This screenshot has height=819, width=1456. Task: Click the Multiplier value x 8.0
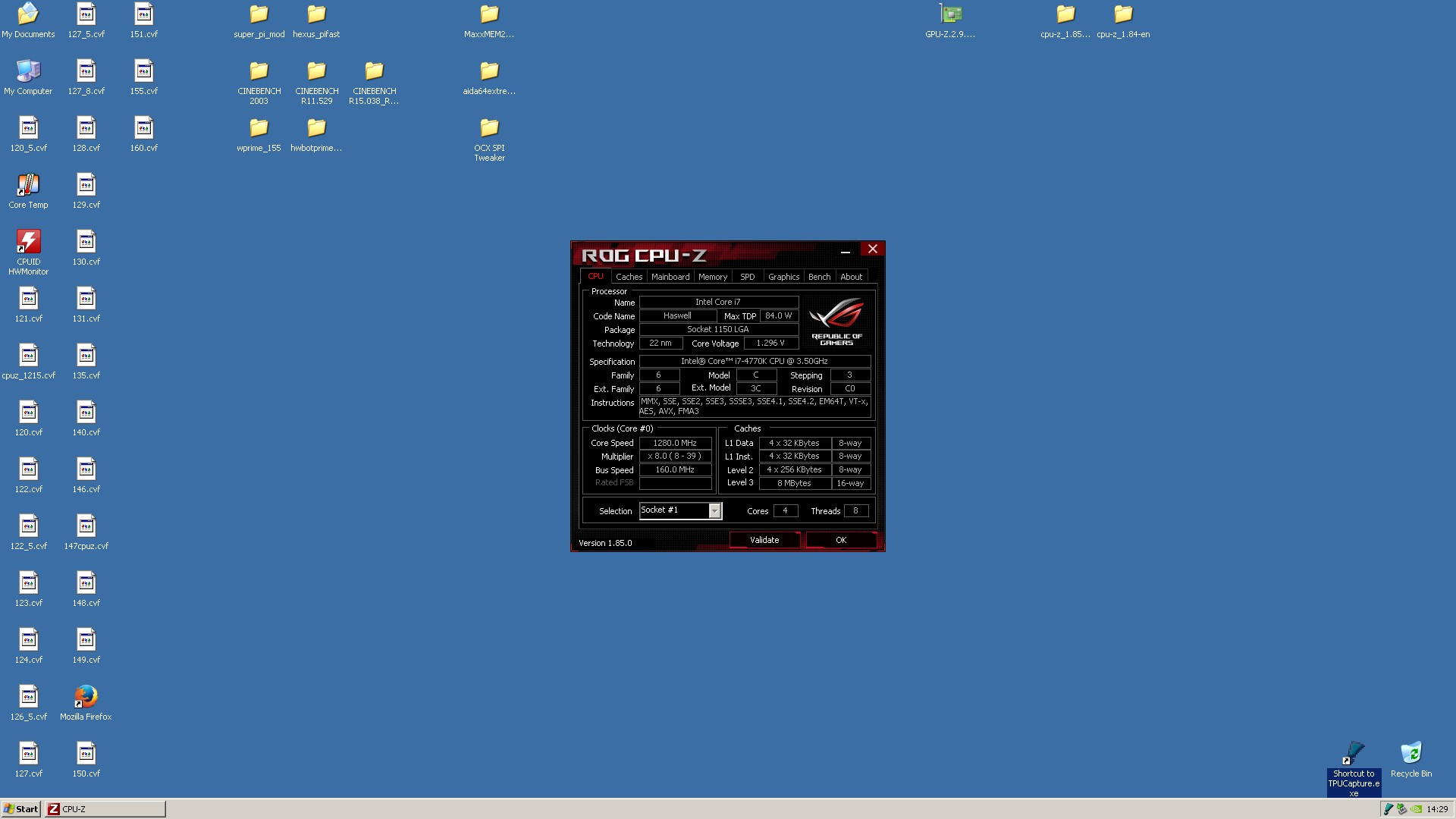[675, 457]
